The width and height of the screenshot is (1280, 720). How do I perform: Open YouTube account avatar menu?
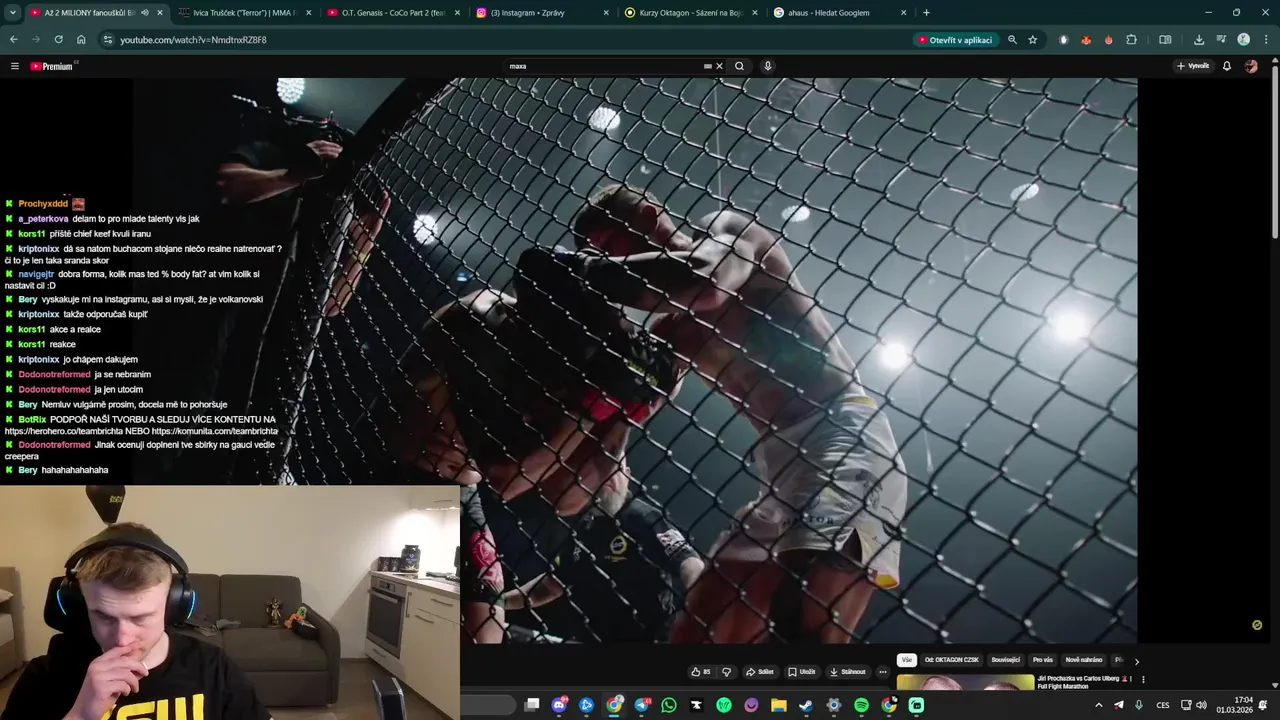click(1251, 66)
